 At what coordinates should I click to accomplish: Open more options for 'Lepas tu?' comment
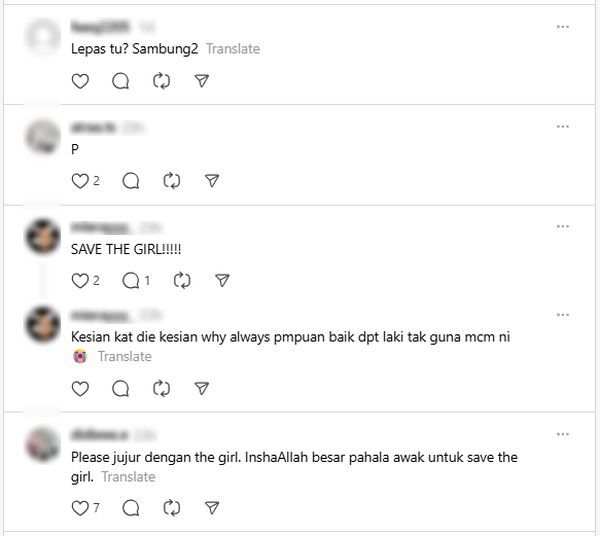tap(563, 27)
